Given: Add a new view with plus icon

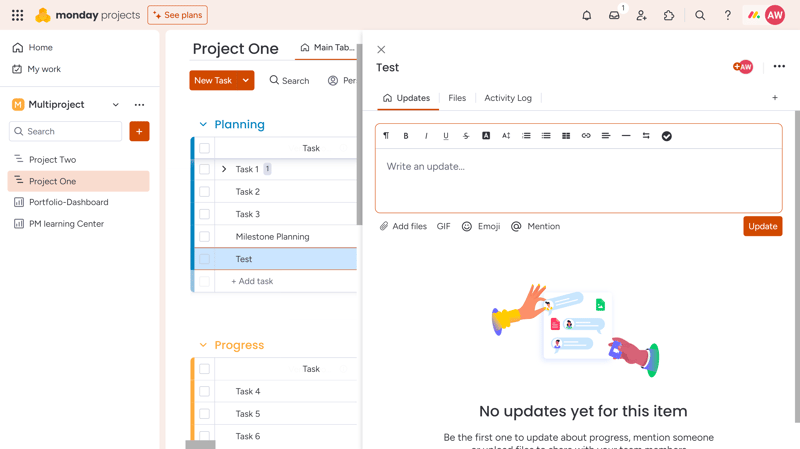Looking at the screenshot, I should 774,97.
